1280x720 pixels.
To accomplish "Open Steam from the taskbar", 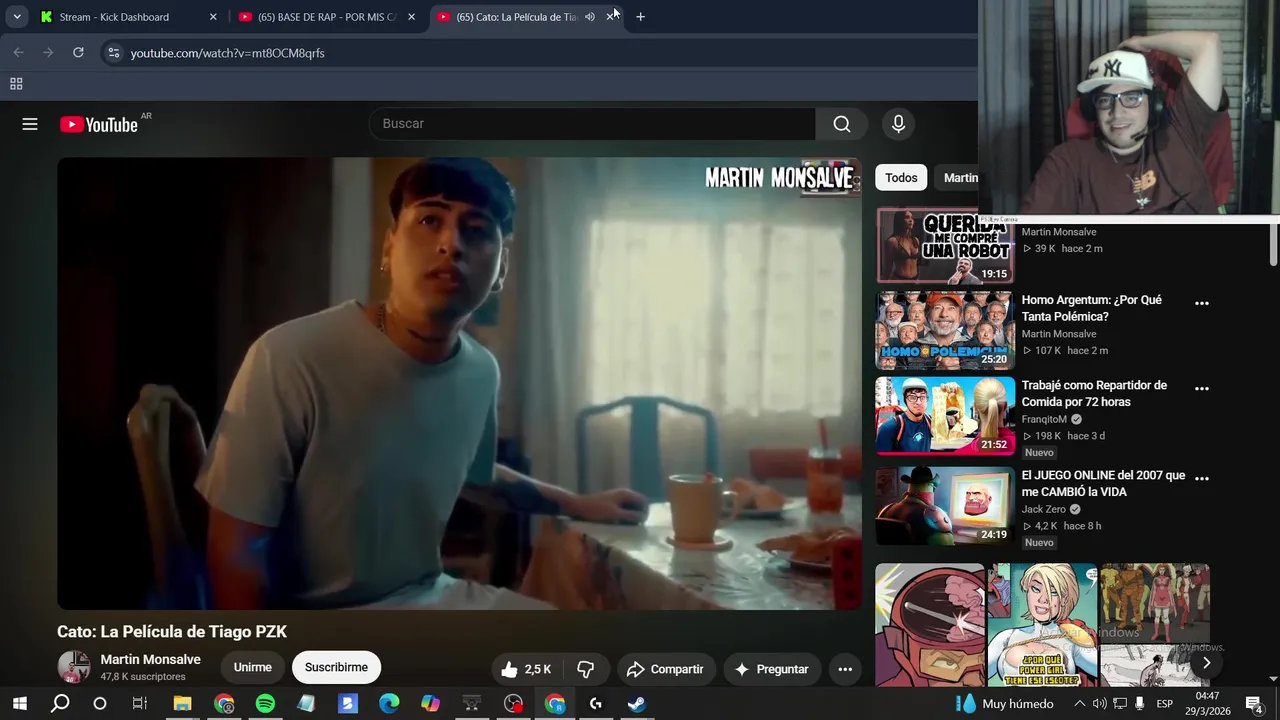I will [637, 704].
